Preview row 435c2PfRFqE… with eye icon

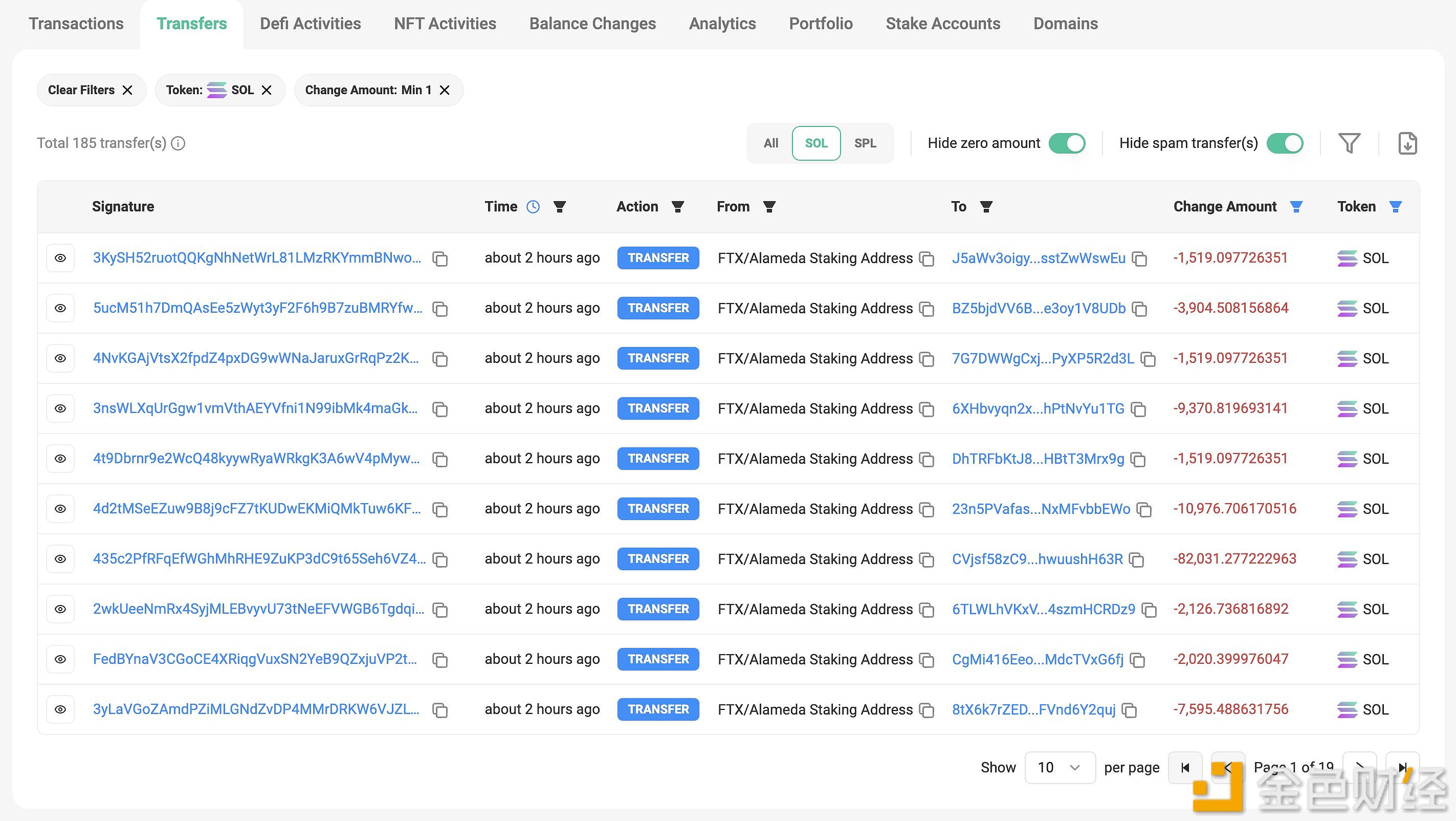[60, 558]
